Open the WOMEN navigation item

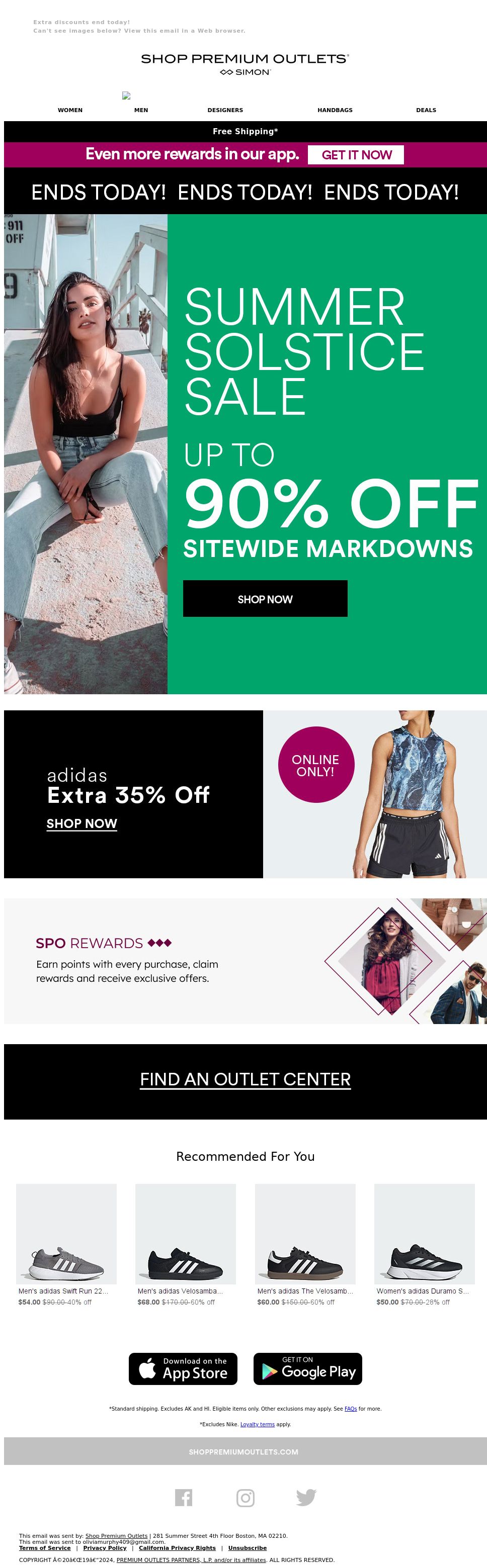[x=70, y=110]
